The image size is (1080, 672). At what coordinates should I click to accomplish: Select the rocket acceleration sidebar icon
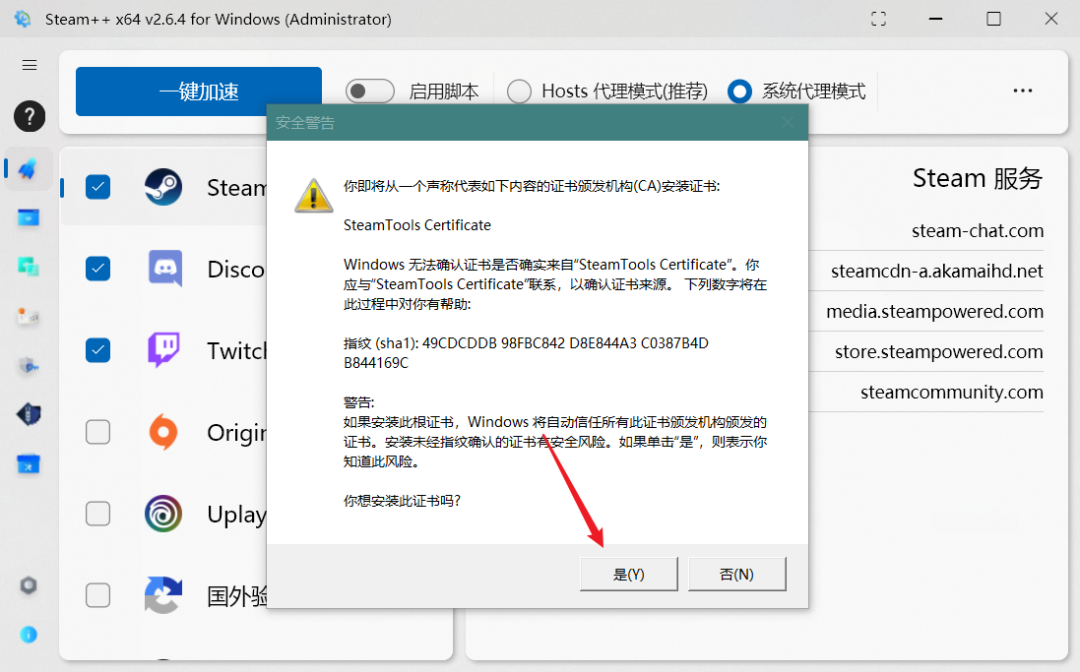pyautogui.click(x=28, y=169)
